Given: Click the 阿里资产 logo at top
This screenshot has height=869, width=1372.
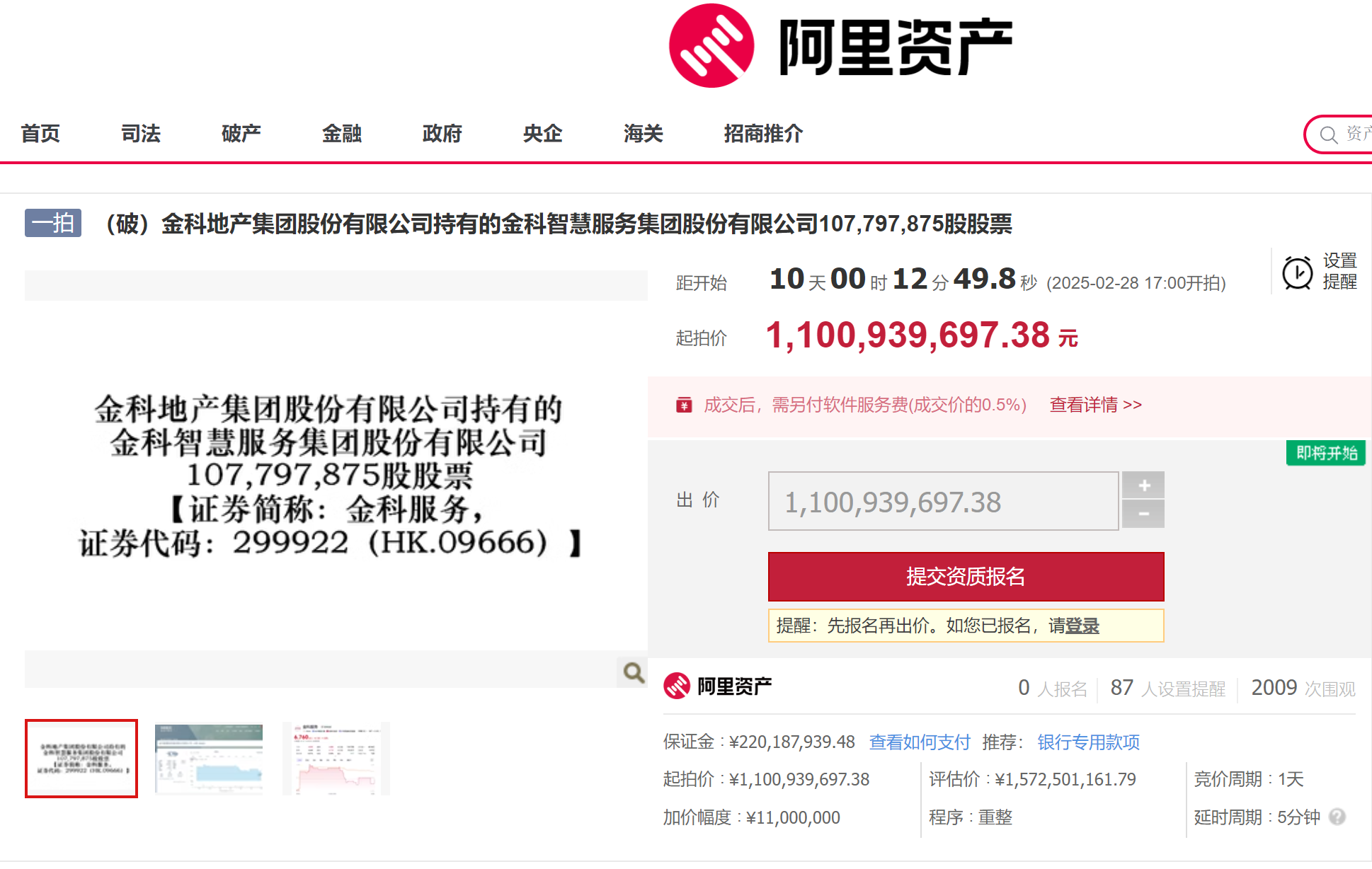Looking at the screenshot, I should (840, 46).
